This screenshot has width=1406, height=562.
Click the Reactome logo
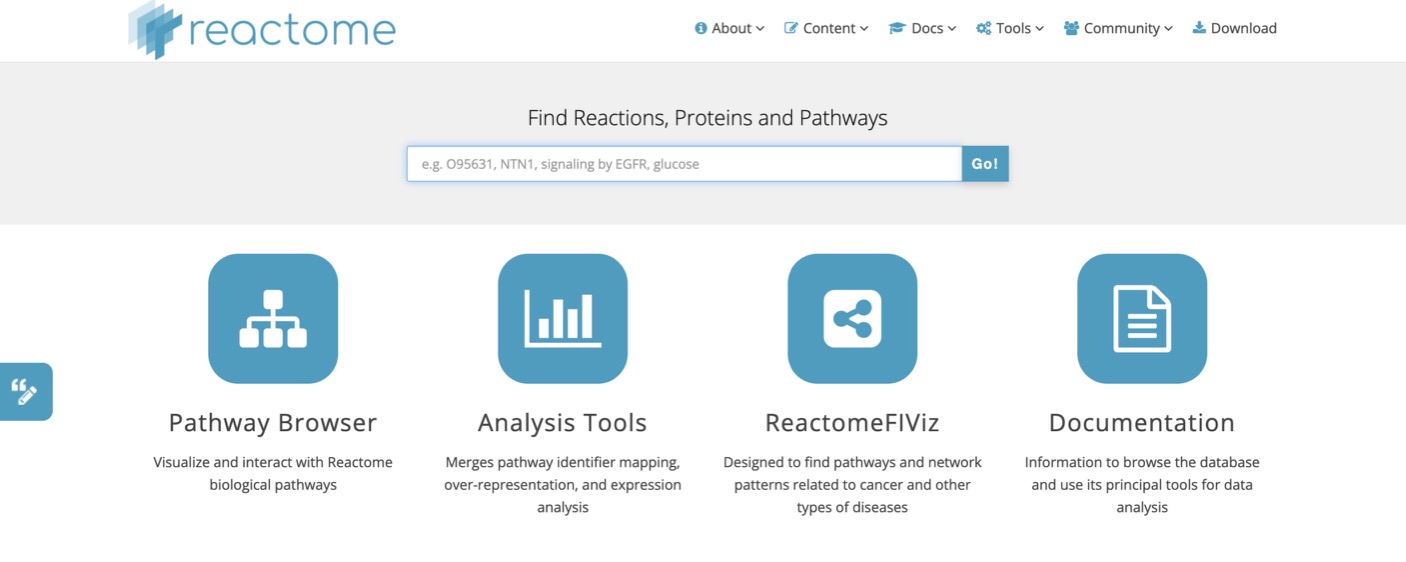click(262, 29)
